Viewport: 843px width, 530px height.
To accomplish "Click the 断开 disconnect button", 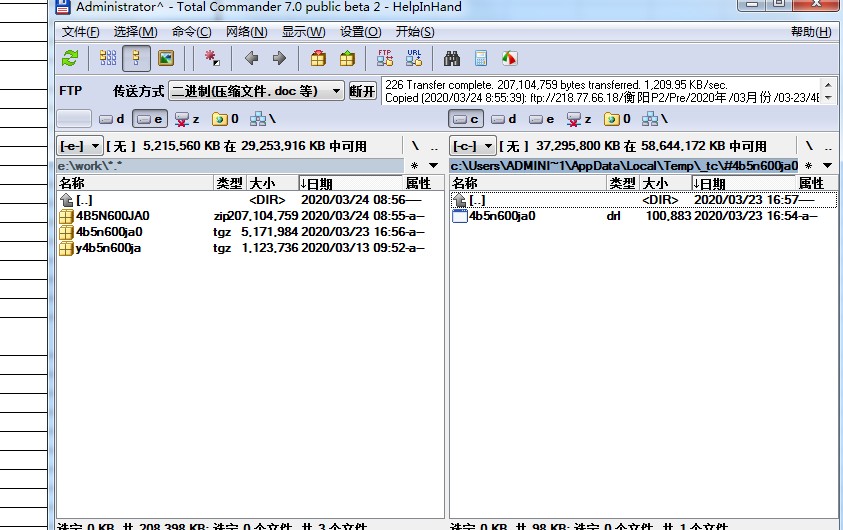I will [x=362, y=91].
